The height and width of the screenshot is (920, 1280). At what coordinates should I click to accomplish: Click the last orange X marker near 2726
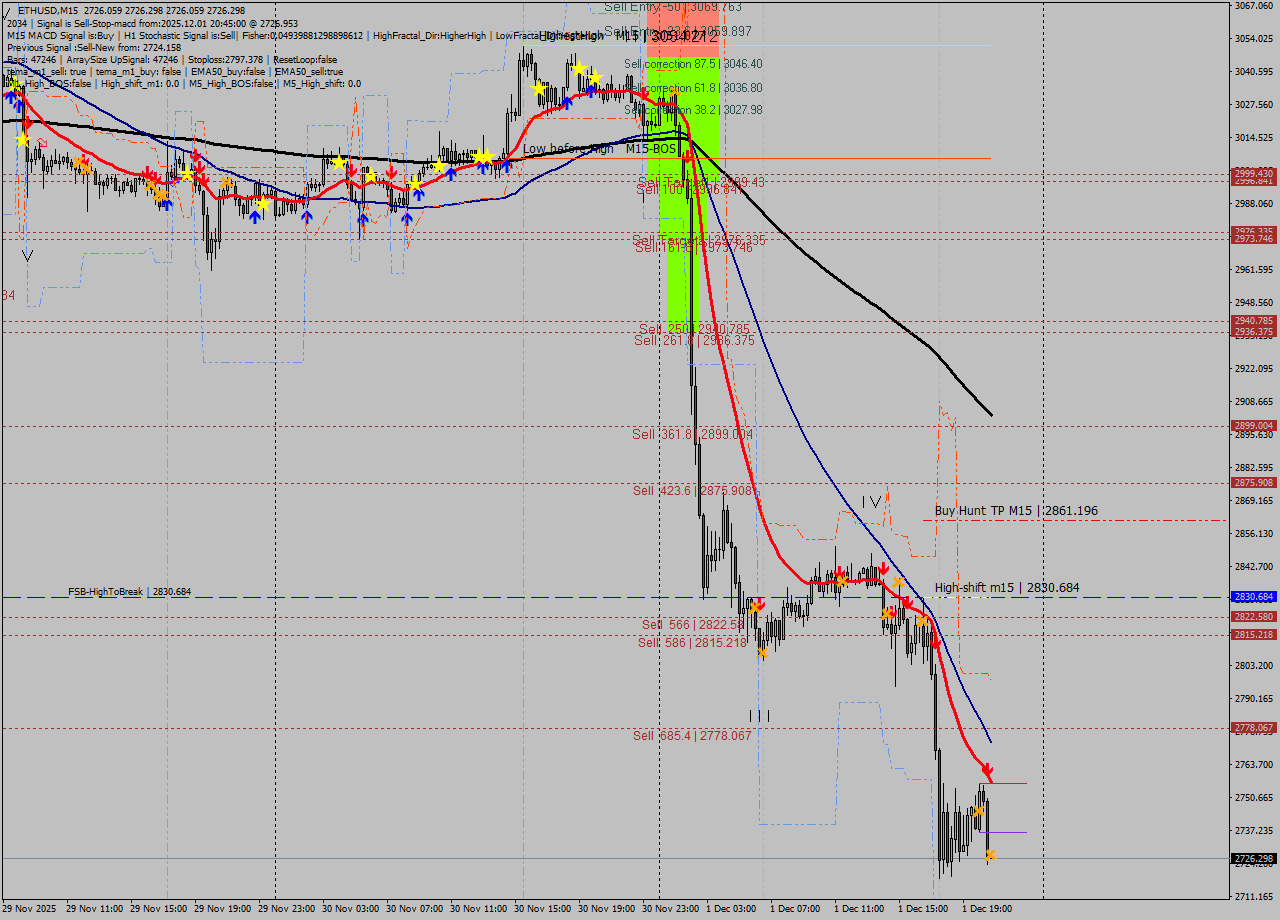point(990,855)
